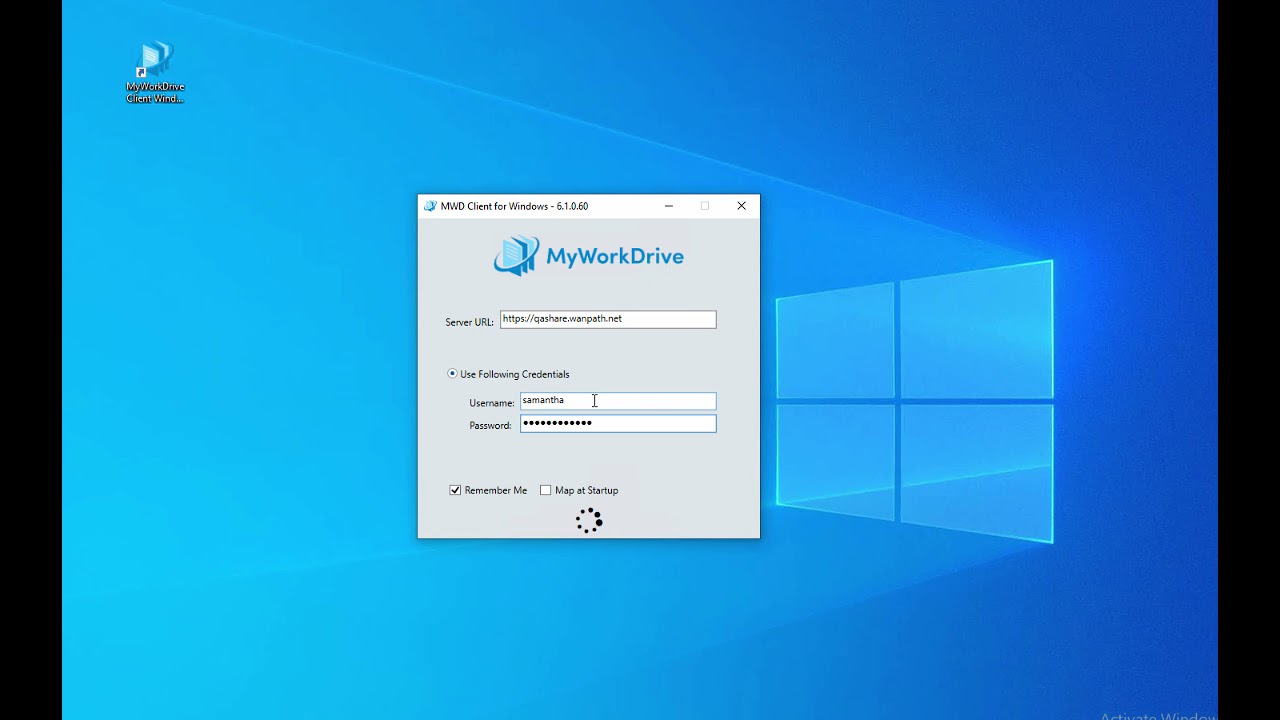The width and height of the screenshot is (1280, 720).
Task: Open the MyWorkDrive Client desktop shortcut
Action: pos(155,72)
